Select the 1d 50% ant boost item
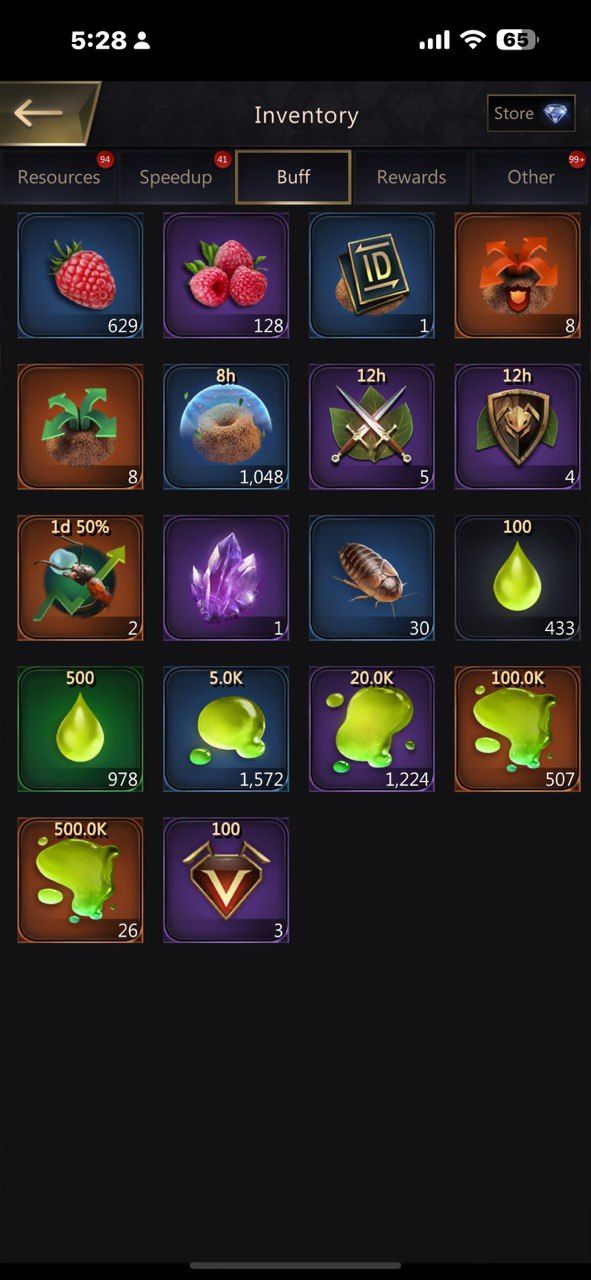 [80, 578]
